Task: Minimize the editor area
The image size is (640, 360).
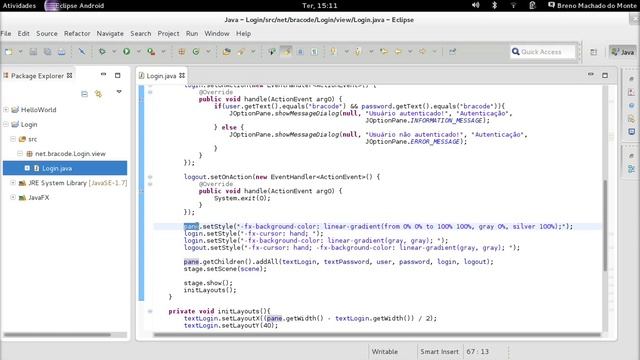Action: coord(591,75)
